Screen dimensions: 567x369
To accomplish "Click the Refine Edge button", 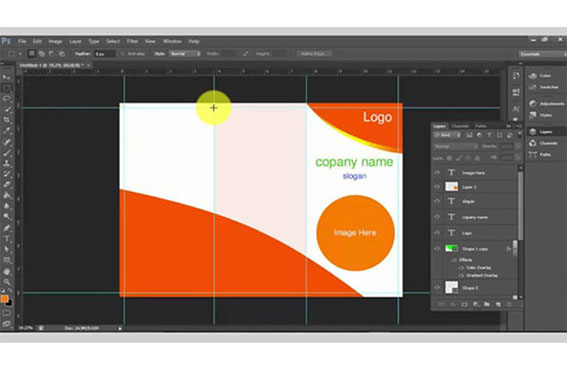I will pos(314,54).
